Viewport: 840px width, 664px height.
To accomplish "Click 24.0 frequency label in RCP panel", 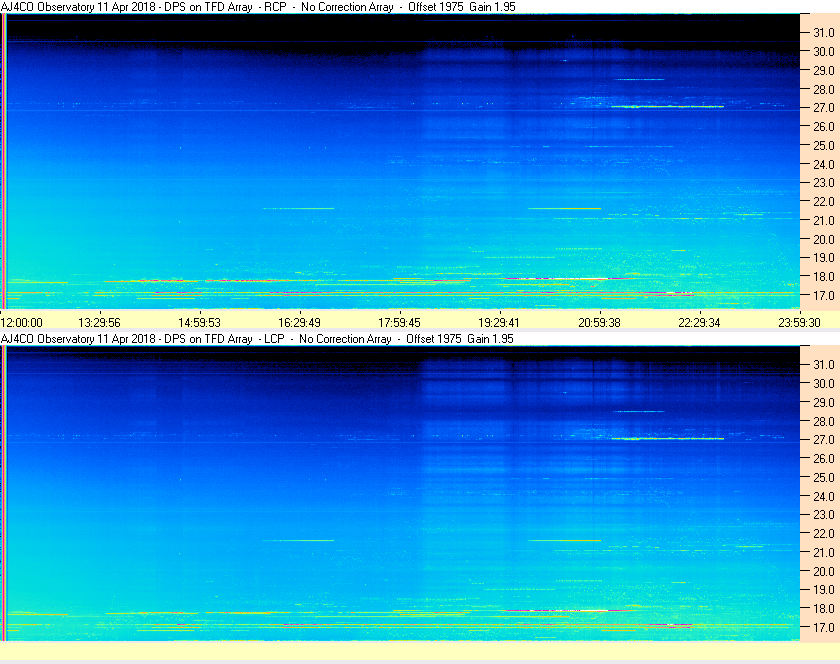I will point(824,164).
